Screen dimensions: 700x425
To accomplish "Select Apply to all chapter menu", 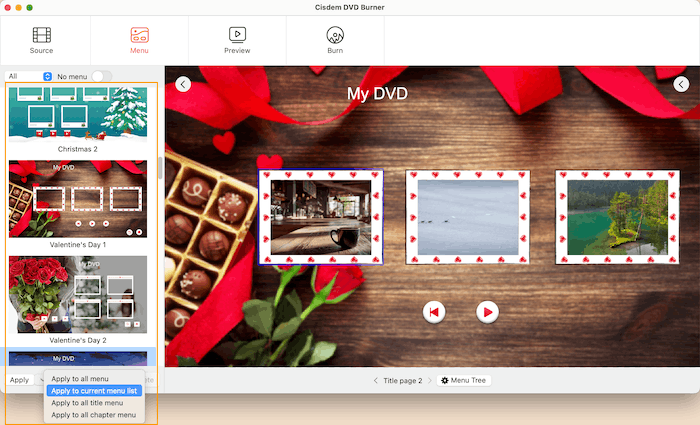I will (93, 414).
